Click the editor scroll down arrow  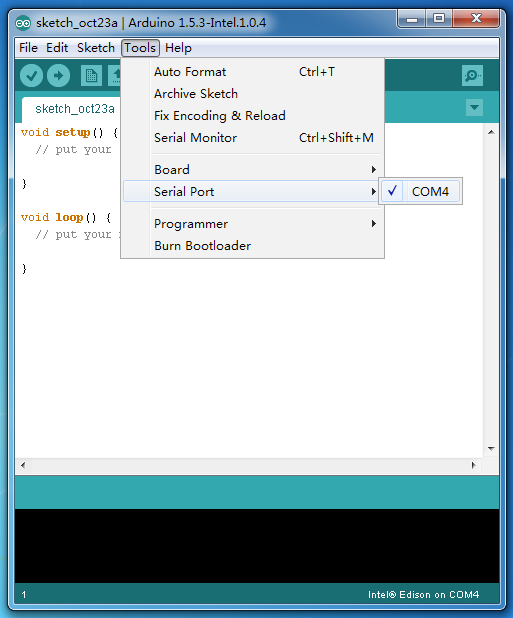[491, 449]
